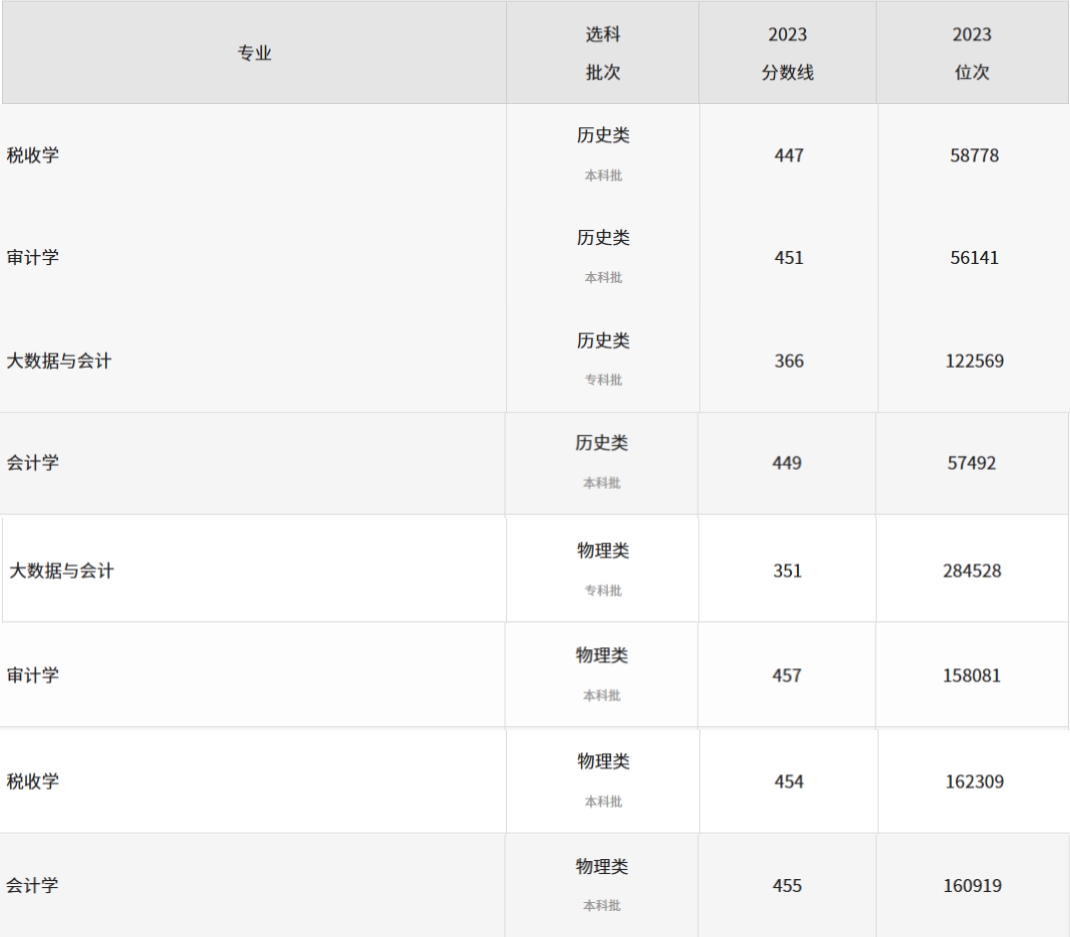
Task: Select 税收学 in the first 历史类 row
Action: [33, 156]
